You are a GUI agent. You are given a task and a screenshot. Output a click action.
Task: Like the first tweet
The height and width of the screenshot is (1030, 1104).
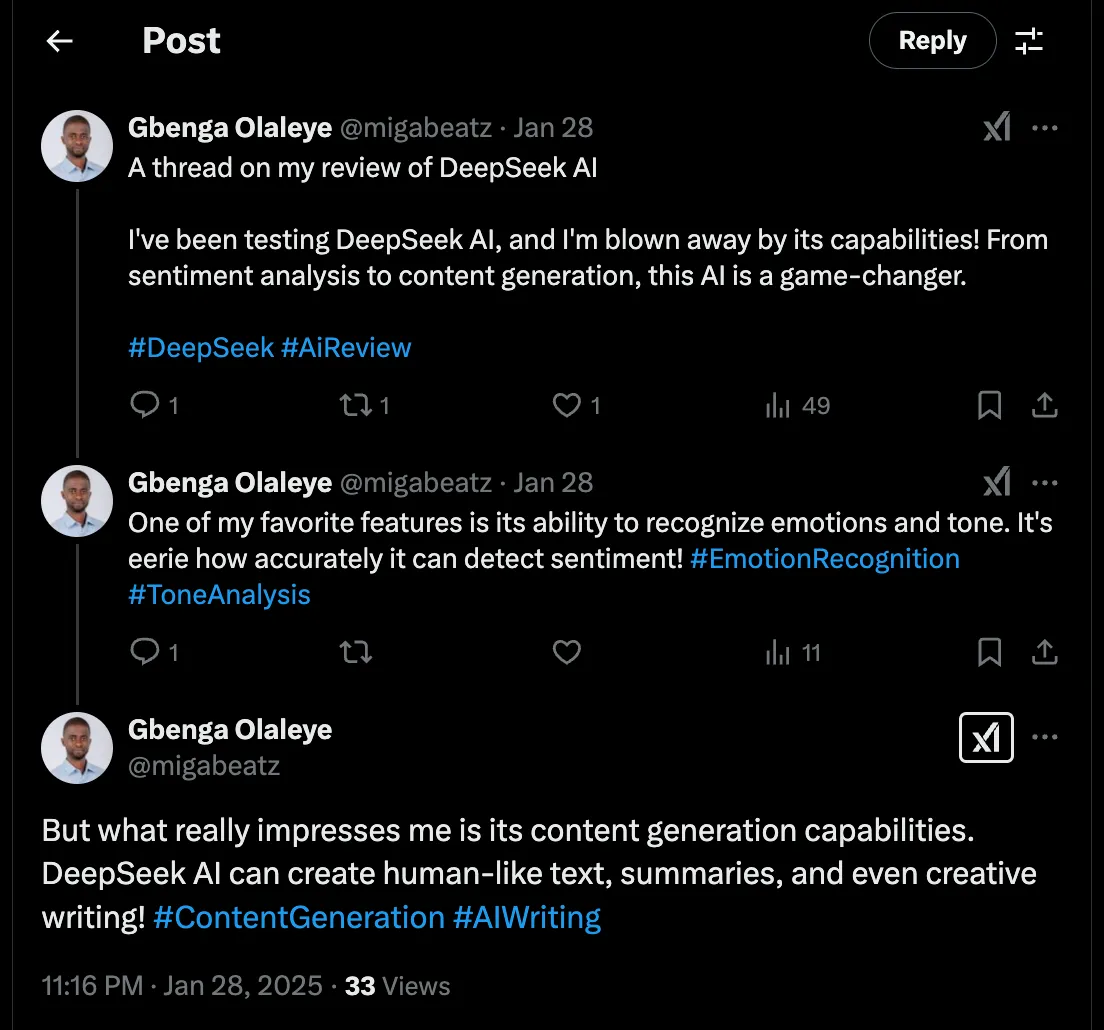pyautogui.click(x=567, y=405)
